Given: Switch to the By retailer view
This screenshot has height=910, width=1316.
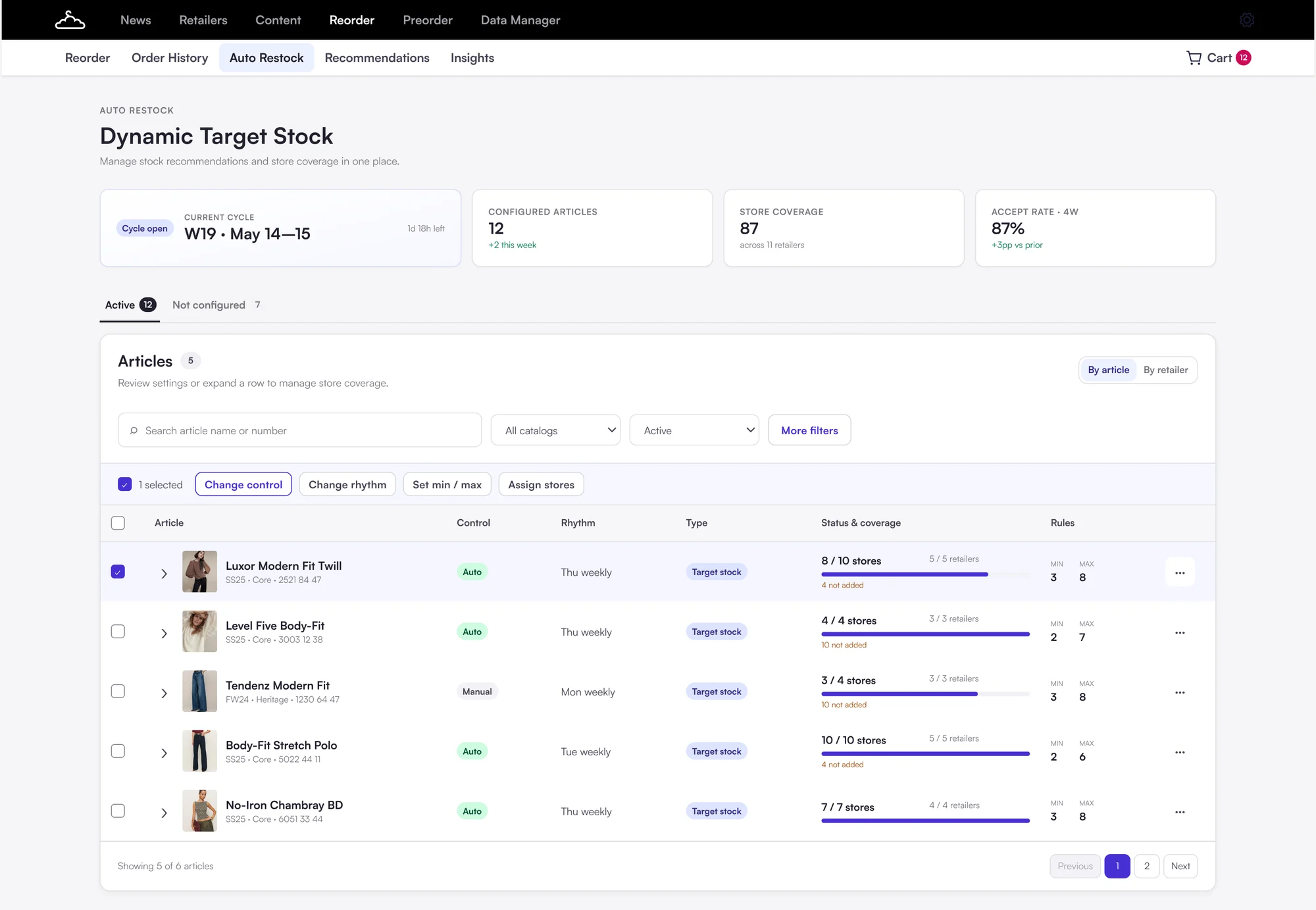Looking at the screenshot, I should [1165, 370].
